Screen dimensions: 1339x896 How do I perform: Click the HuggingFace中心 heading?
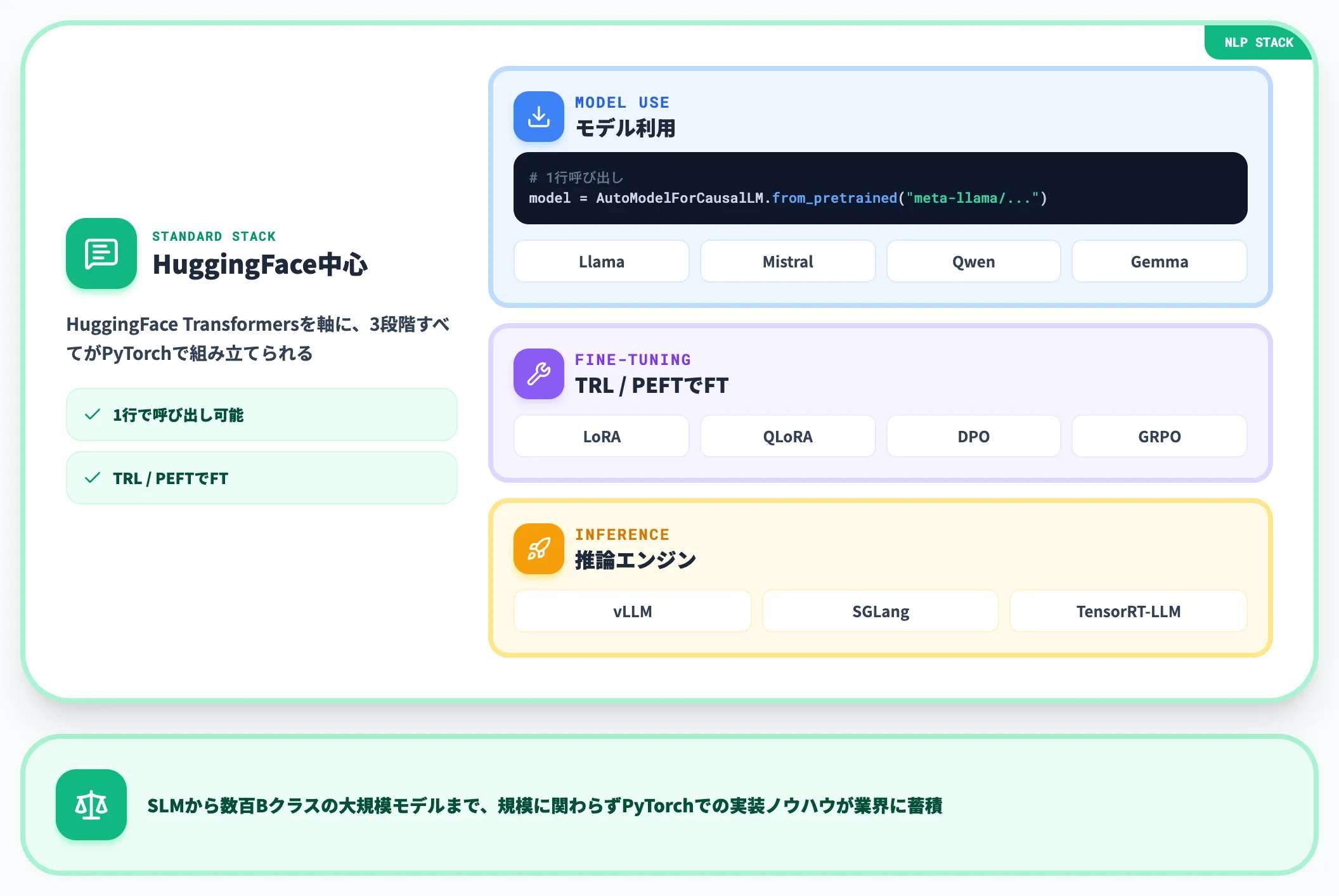point(260,264)
